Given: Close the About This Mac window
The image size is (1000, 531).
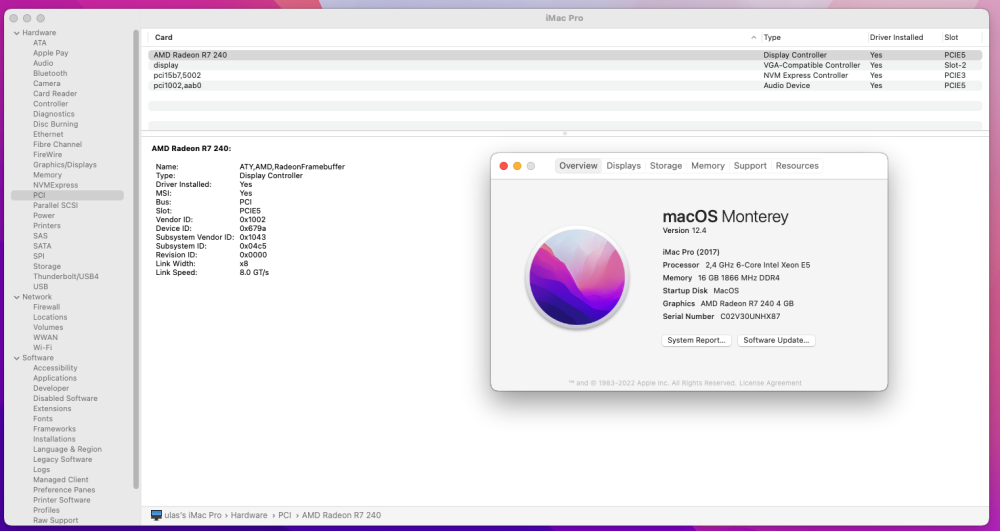Looking at the screenshot, I should pos(503,166).
